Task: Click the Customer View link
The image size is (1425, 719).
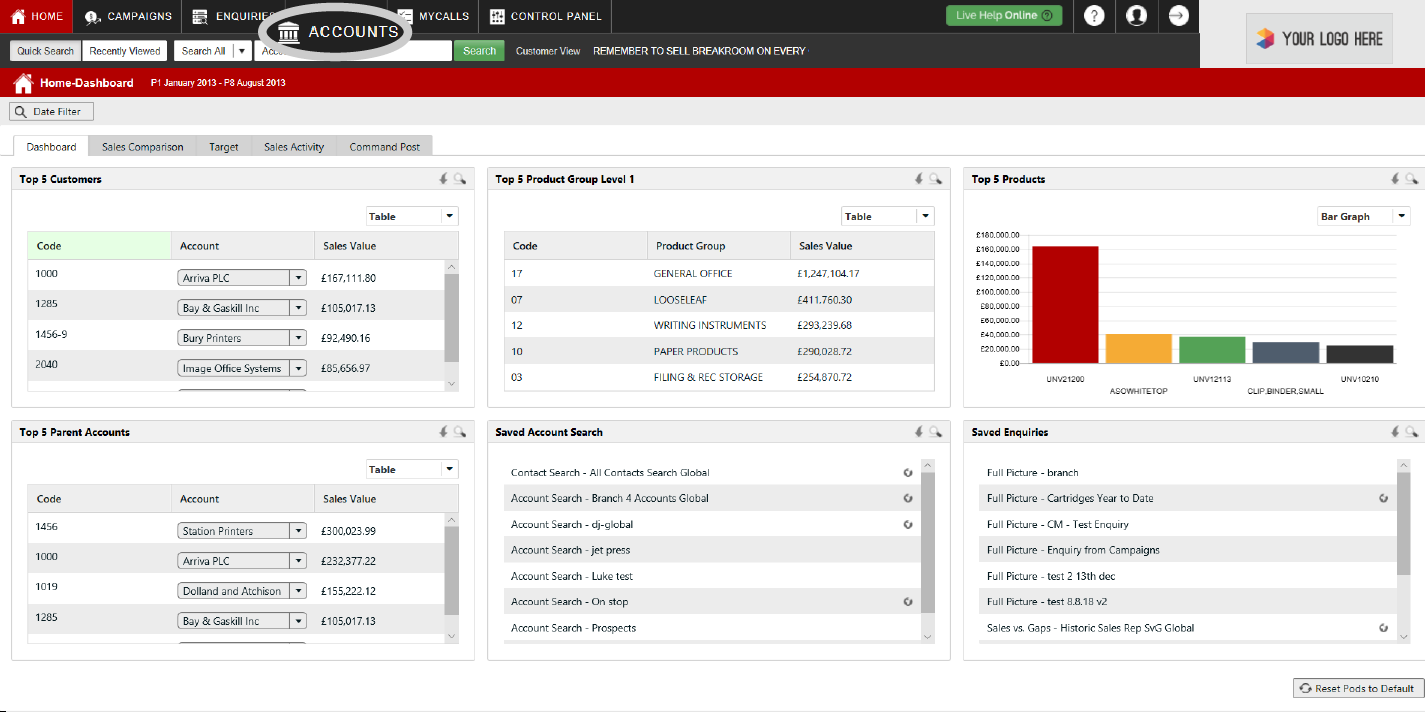Action: pos(548,51)
